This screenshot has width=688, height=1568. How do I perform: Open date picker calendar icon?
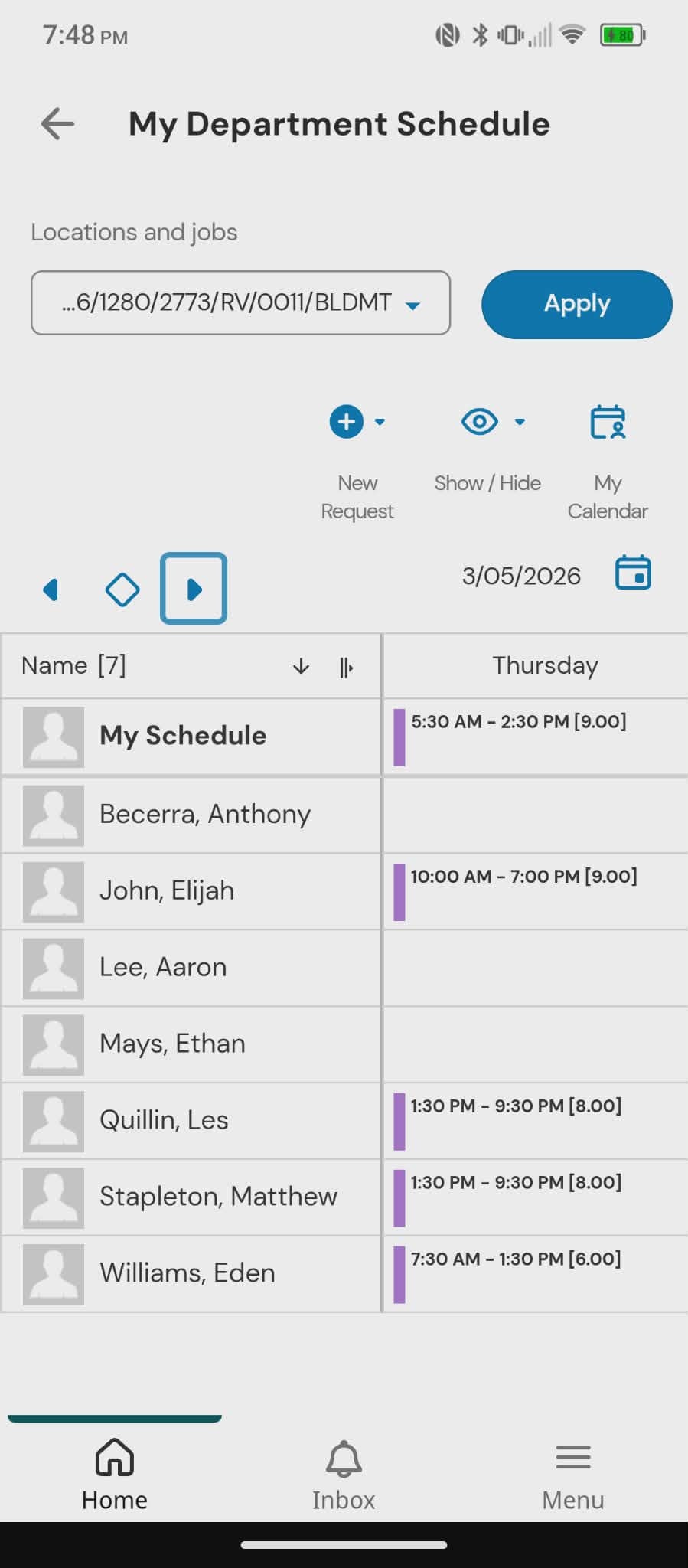click(x=633, y=573)
